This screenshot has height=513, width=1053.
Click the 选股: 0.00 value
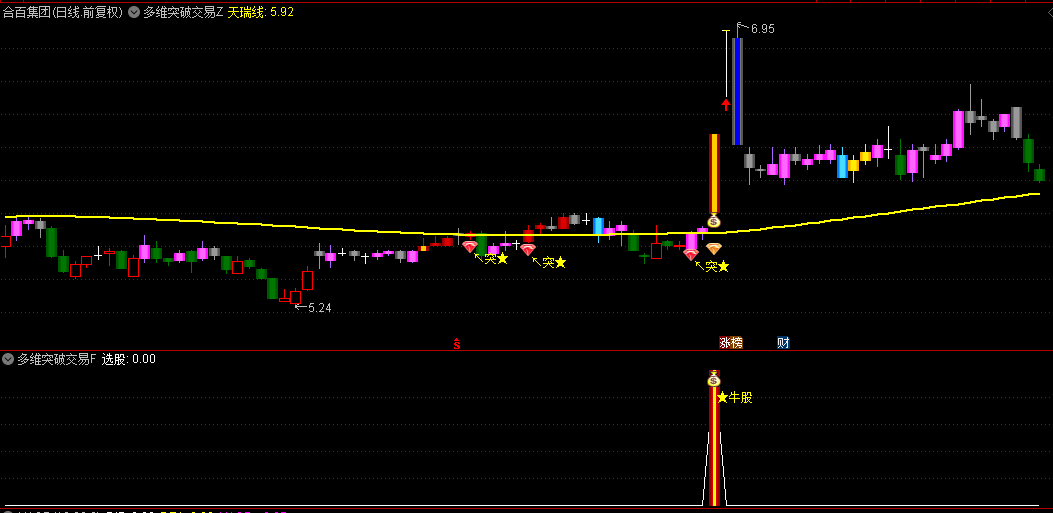[129, 359]
